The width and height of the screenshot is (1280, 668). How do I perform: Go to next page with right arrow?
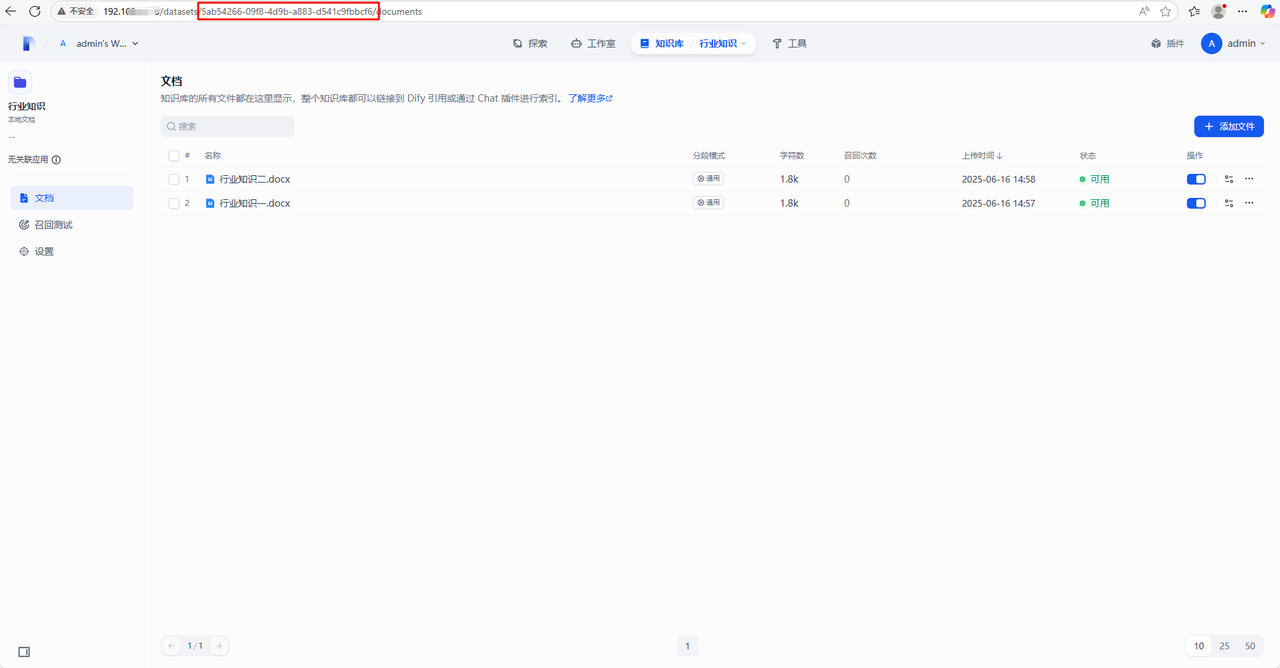(219, 646)
